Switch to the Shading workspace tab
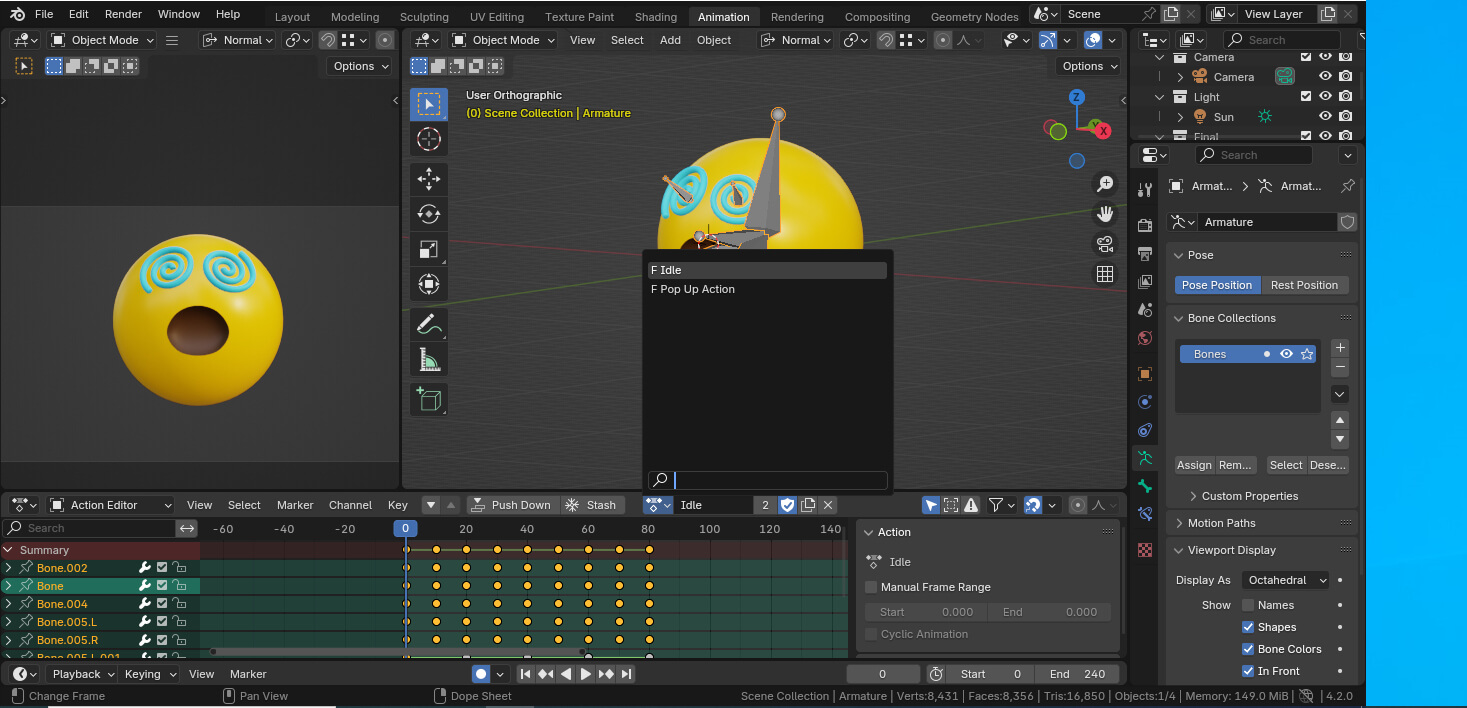The width and height of the screenshot is (1467, 708). 655,17
